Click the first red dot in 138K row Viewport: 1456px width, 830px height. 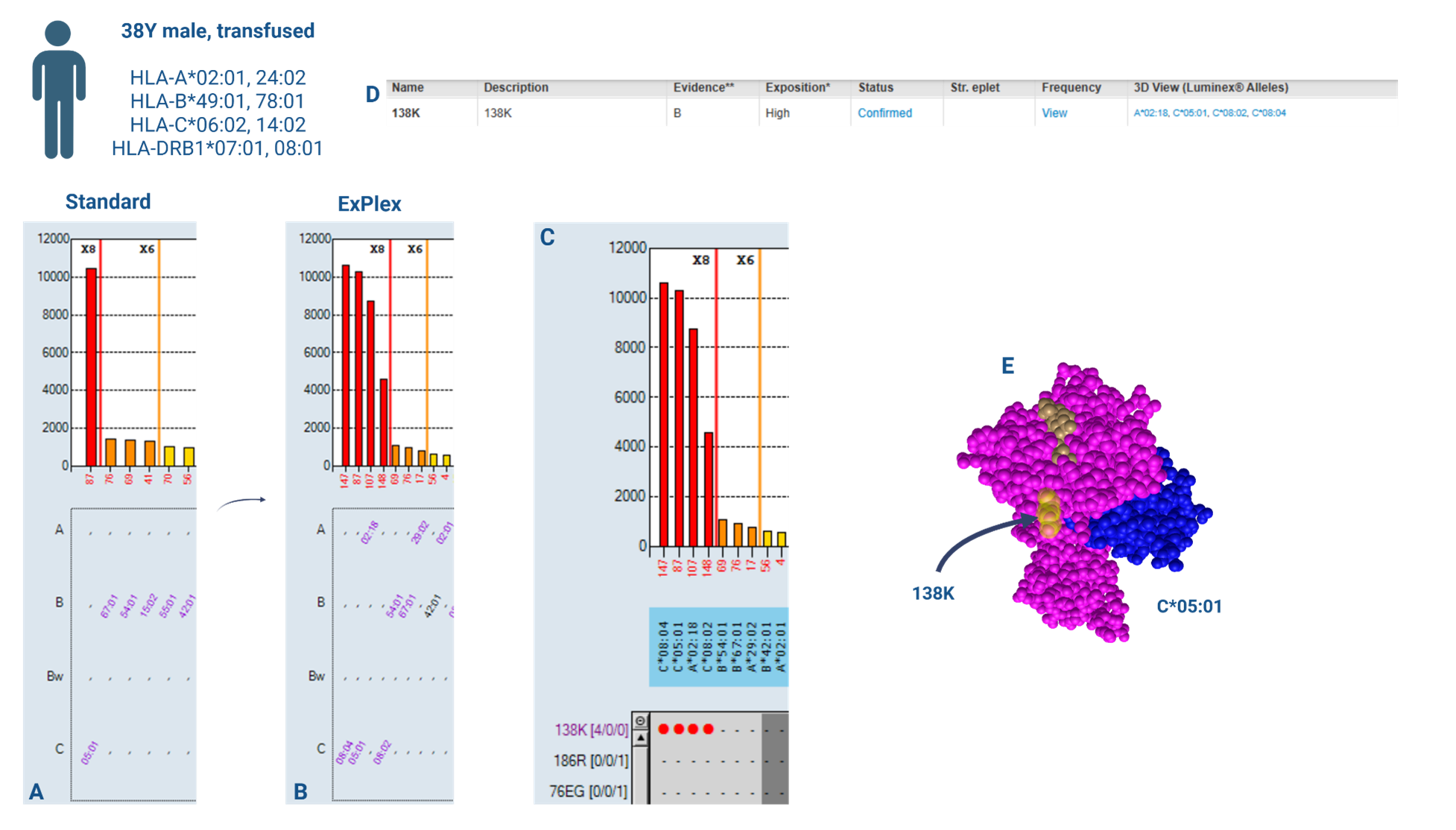click(x=663, y=729)
